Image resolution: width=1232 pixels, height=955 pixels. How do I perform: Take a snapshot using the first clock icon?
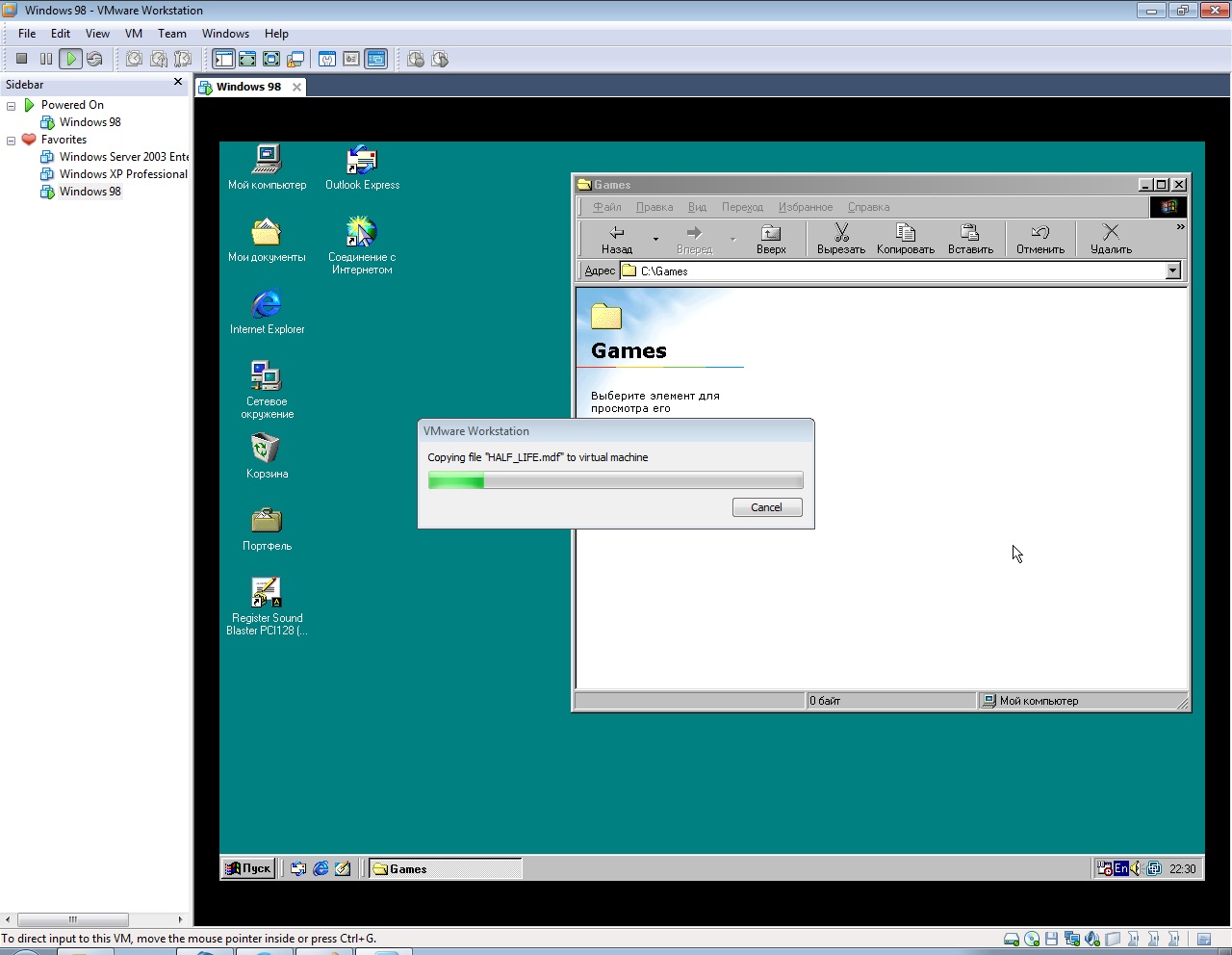click(x=134, y=59)
